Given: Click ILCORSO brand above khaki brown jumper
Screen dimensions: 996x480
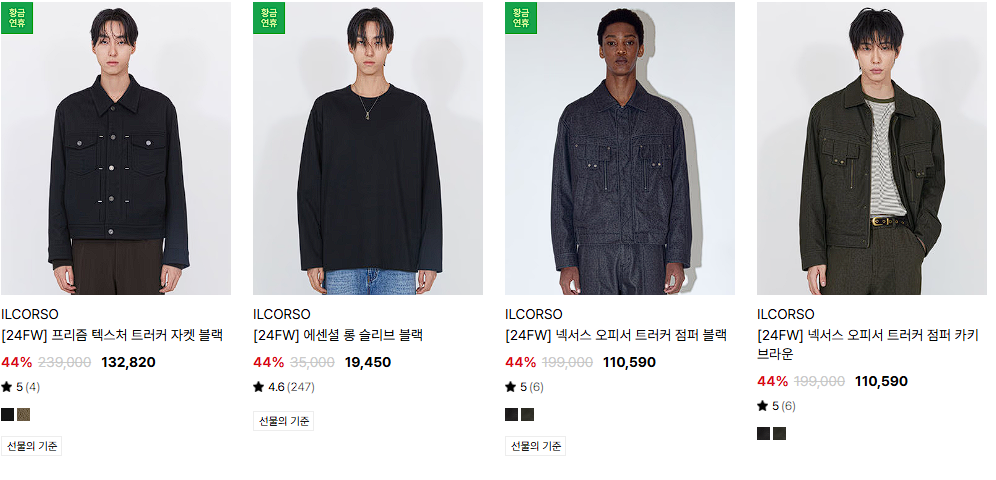Looking at the screenshot, I should coord(785,314).
